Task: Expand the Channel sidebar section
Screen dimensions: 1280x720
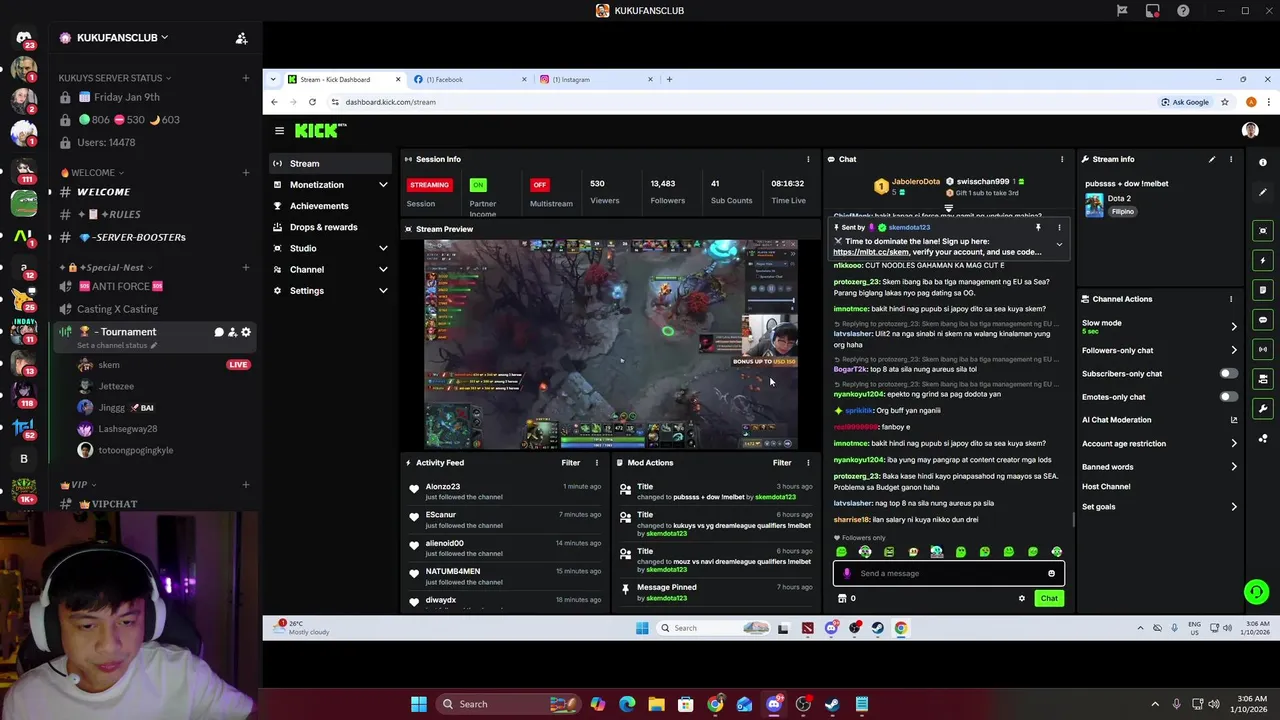Action: coord(383,270)
